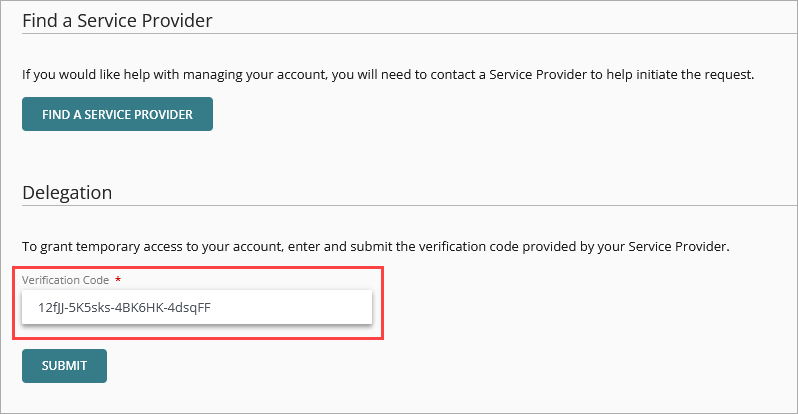Click the Find a Service Provider heading

(x=118, y=20)
